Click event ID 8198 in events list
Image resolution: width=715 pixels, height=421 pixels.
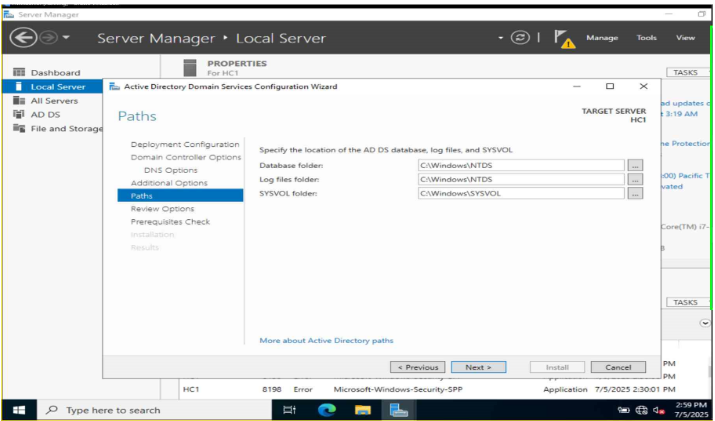272,390
